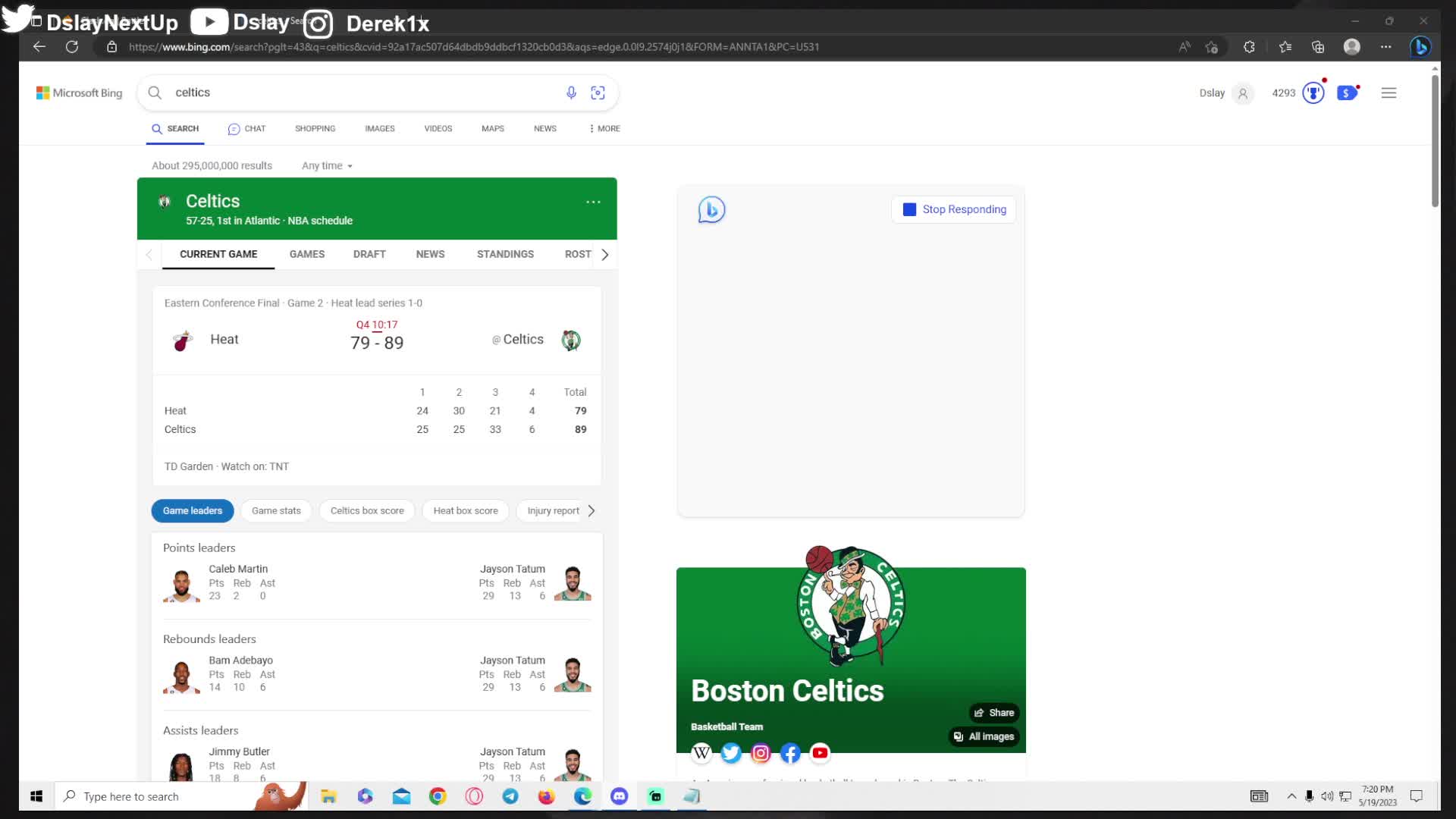Show more Celtics tabs with right chevron

coord(604,255)
